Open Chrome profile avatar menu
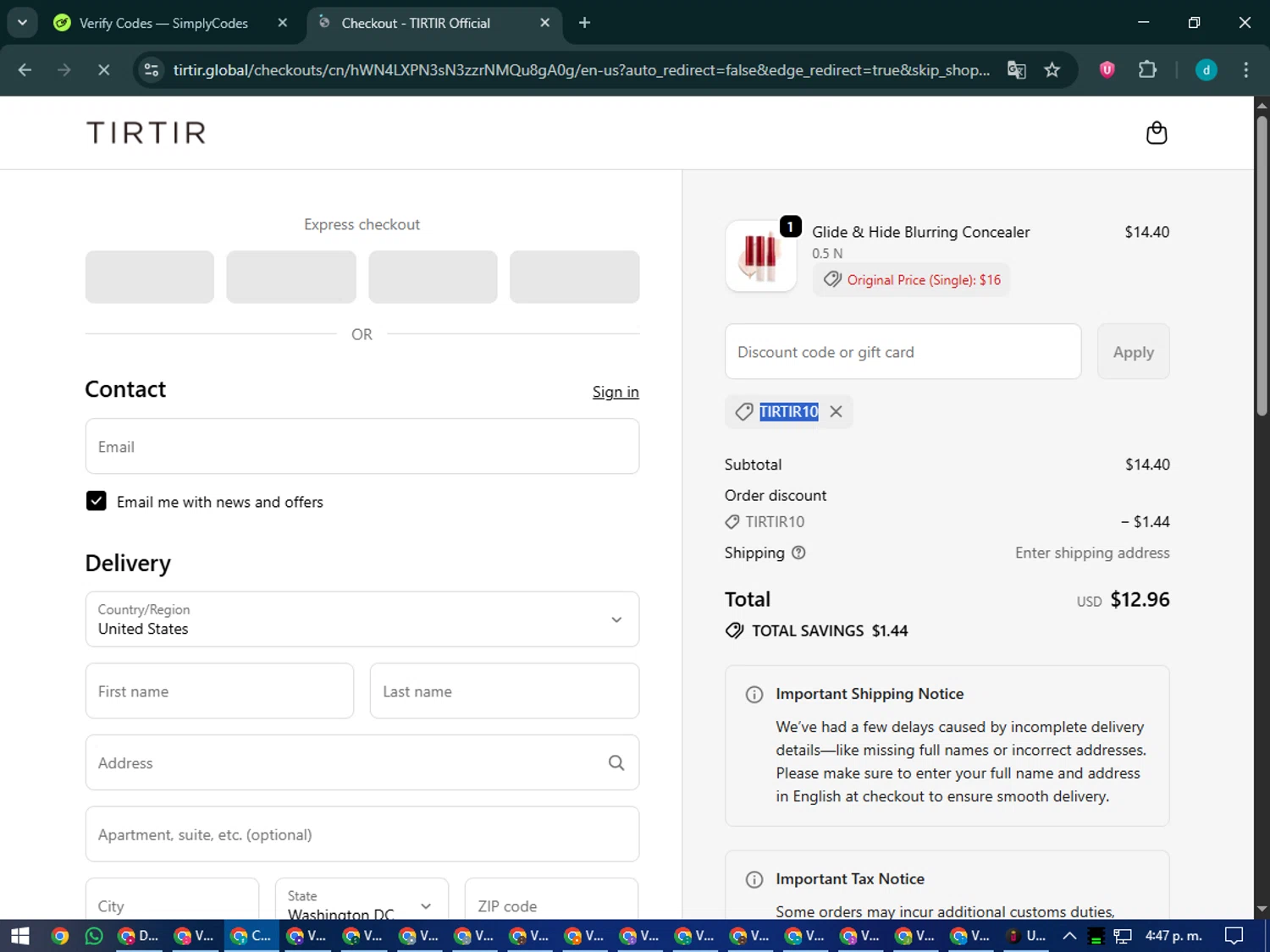Image resolution: width=1270 pixels, height=952 pixels. pyautogui.click(x=1206, y=69)
